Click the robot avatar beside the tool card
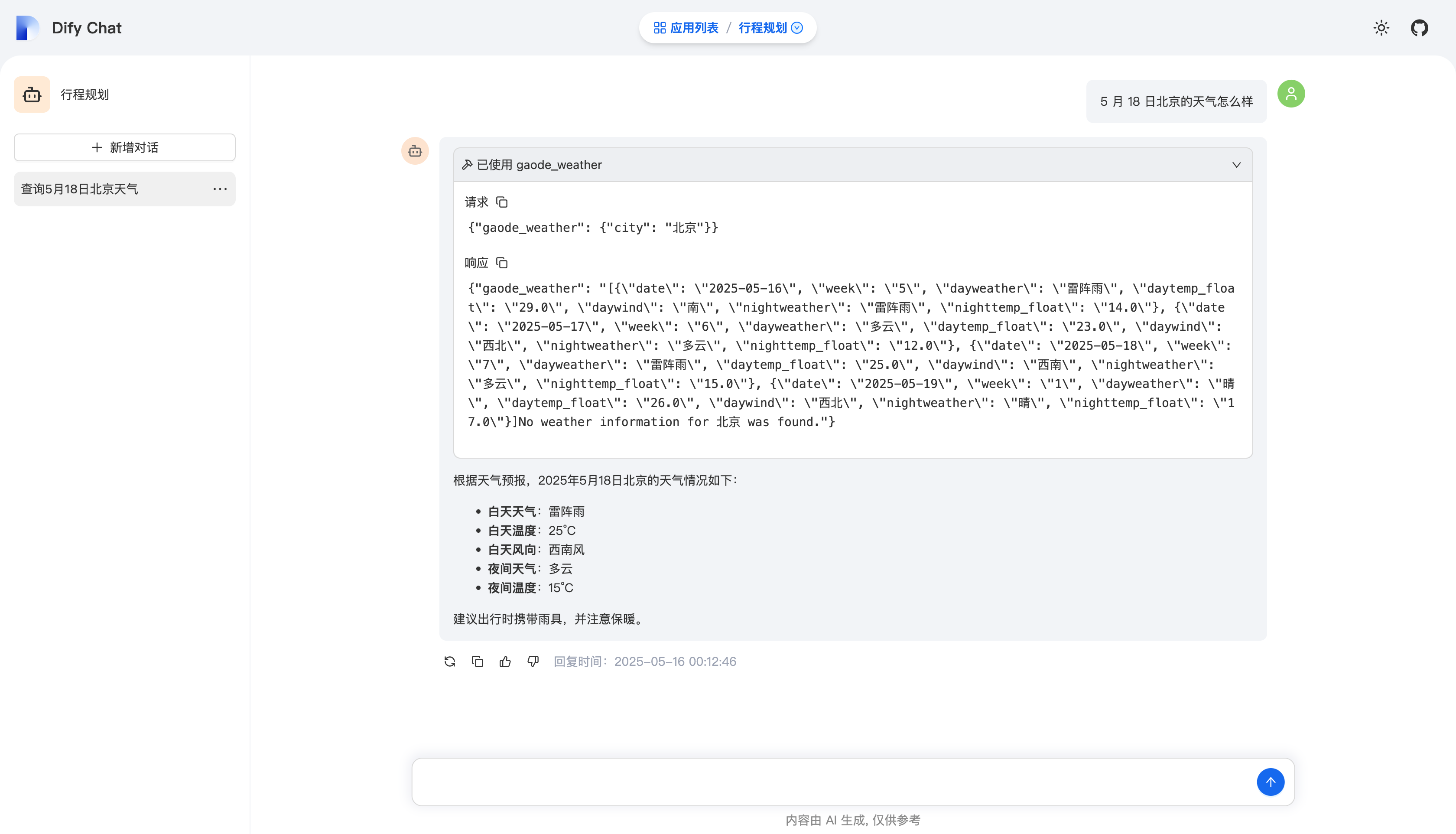 415,151
